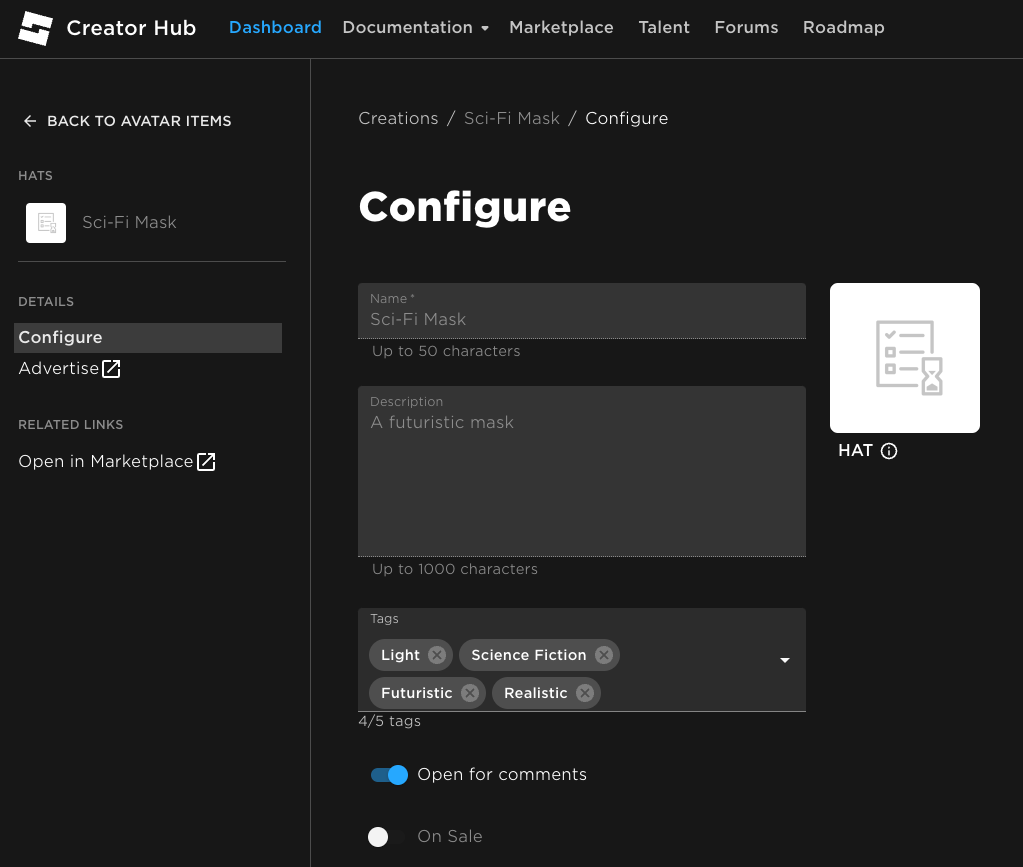The height and width of the screenshot is (867, 1023).
Task: Open the Marketplace tab
Action: 561,28
